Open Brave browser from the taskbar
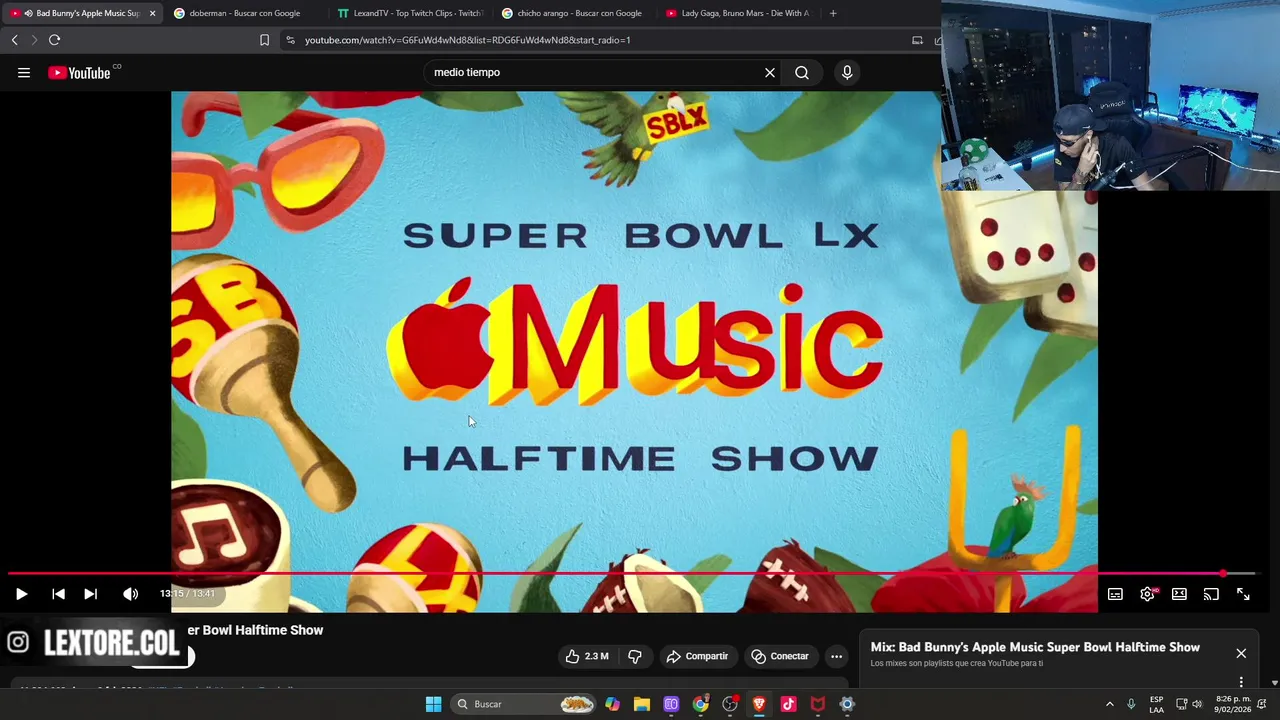The width and height of the screenshot is (1280, 720). (759, 704)
